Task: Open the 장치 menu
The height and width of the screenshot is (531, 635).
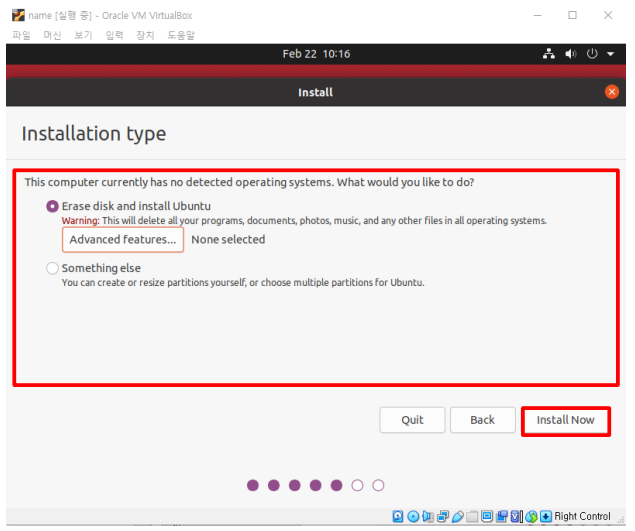Action: 145,35
